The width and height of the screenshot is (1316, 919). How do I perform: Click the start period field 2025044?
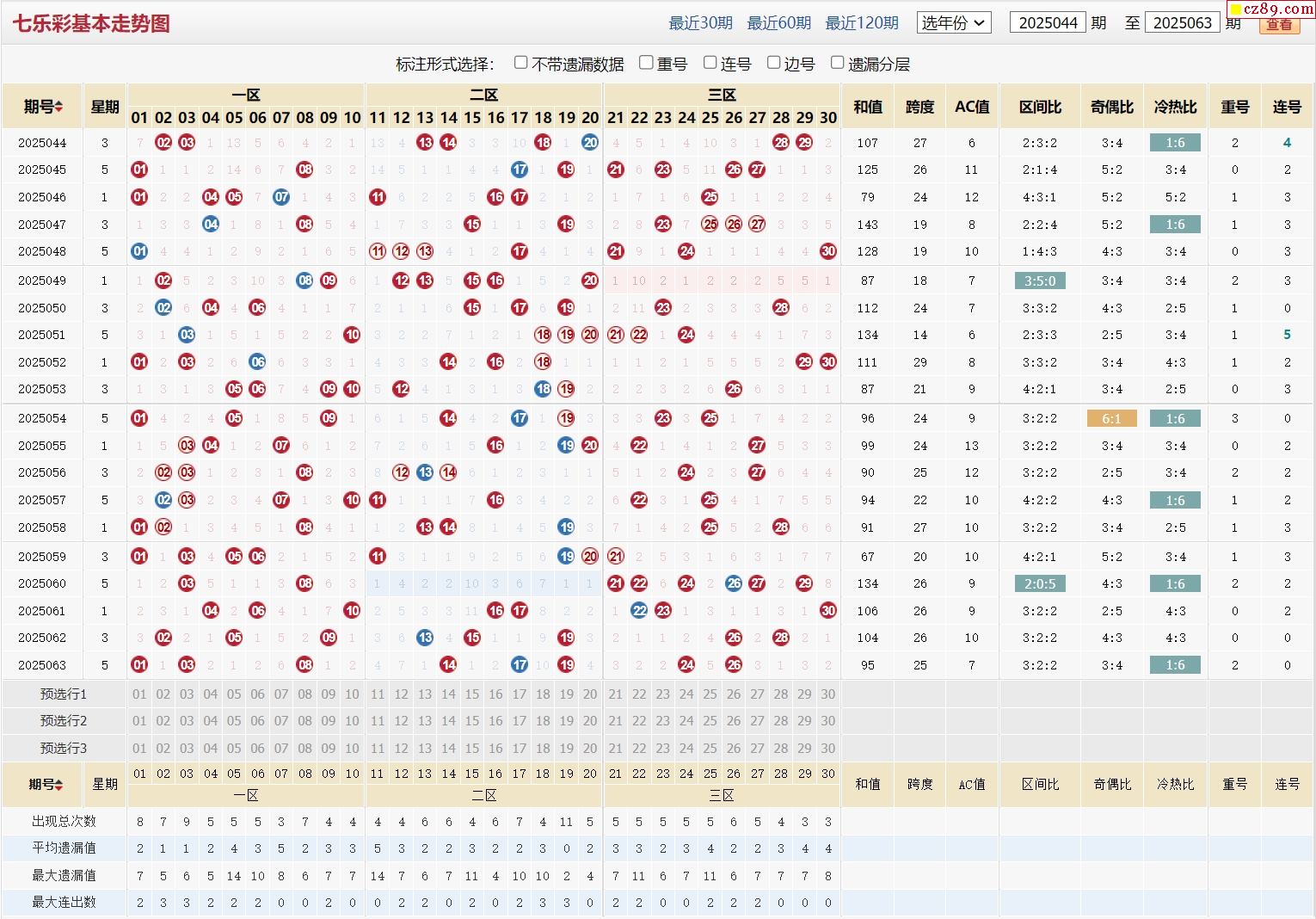(1048, 23)
